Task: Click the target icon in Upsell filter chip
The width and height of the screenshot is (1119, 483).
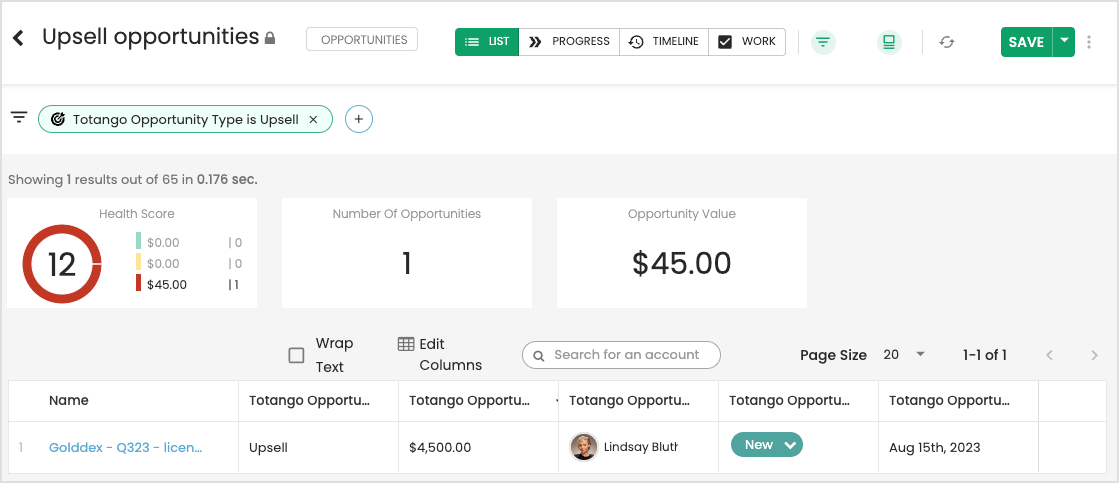Action: tap(58, 119)
